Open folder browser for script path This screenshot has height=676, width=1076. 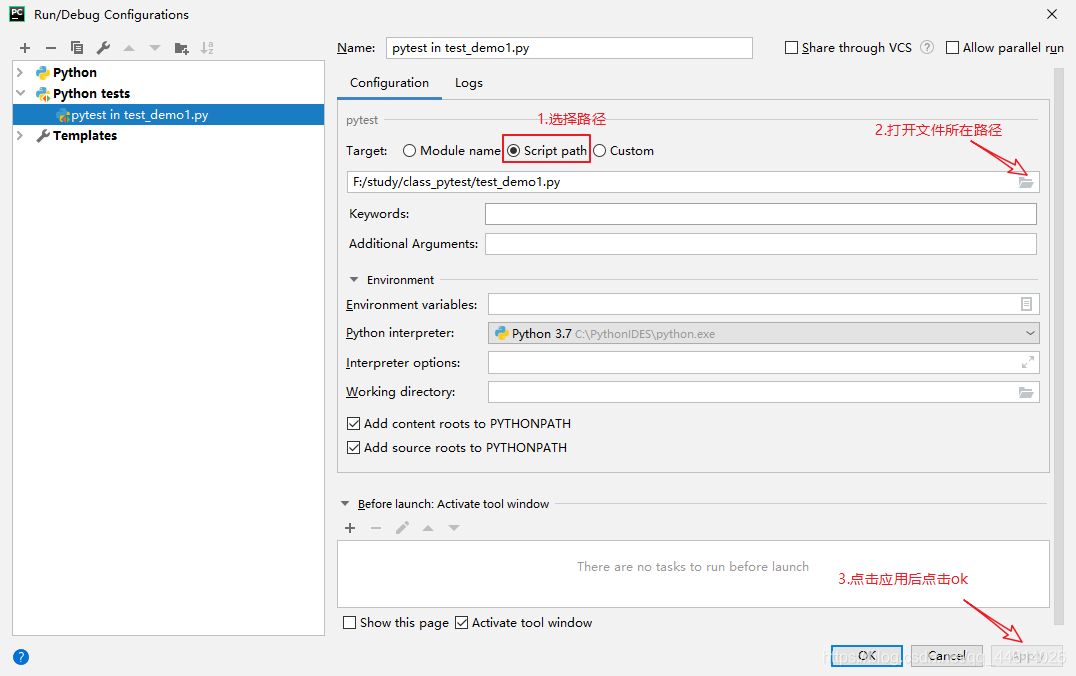(1026, 182)
